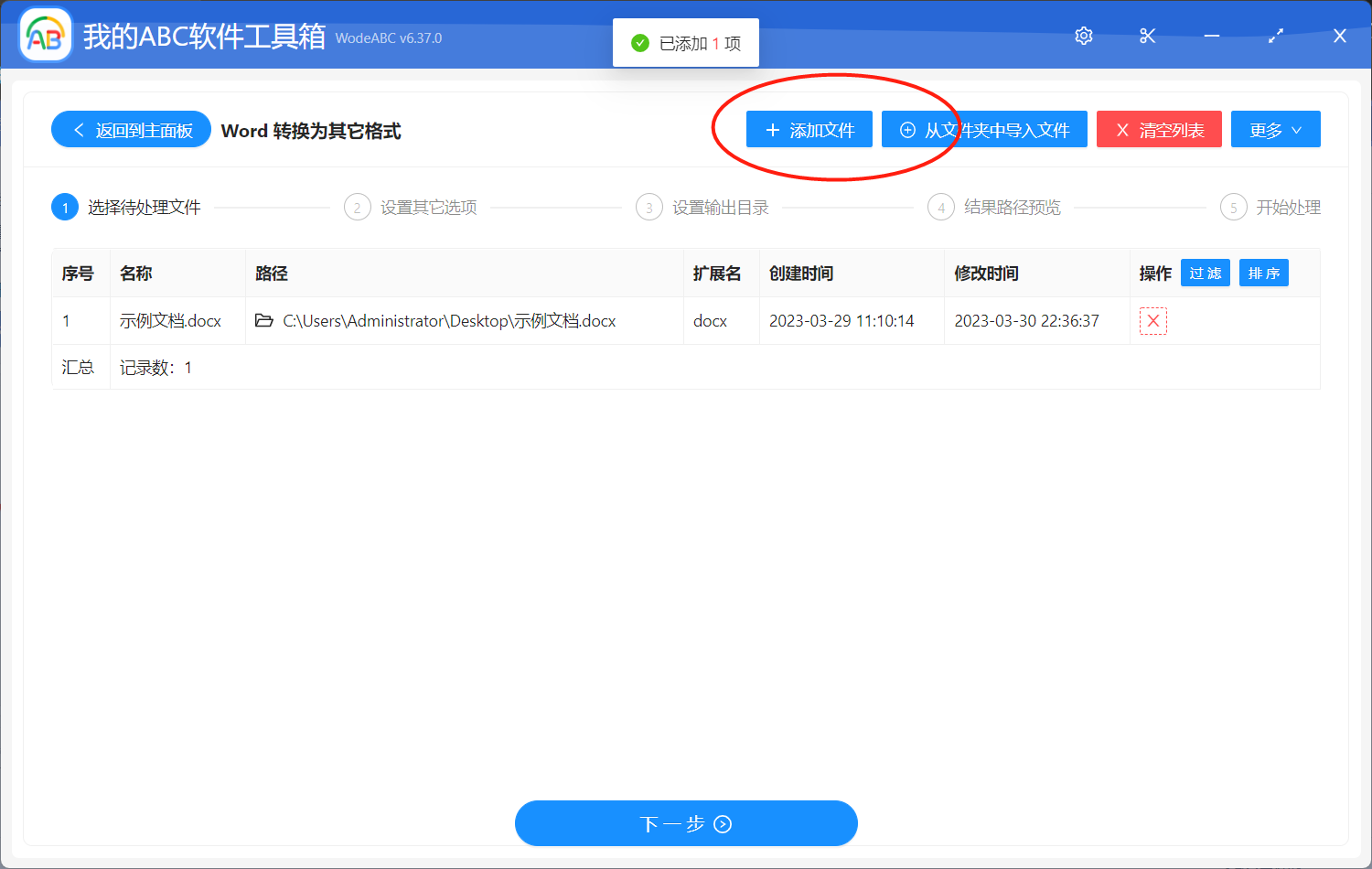This screenshot has height=869, width=1372.
Task: Click the 过滤 filter button in table header
Action: 1205,273
